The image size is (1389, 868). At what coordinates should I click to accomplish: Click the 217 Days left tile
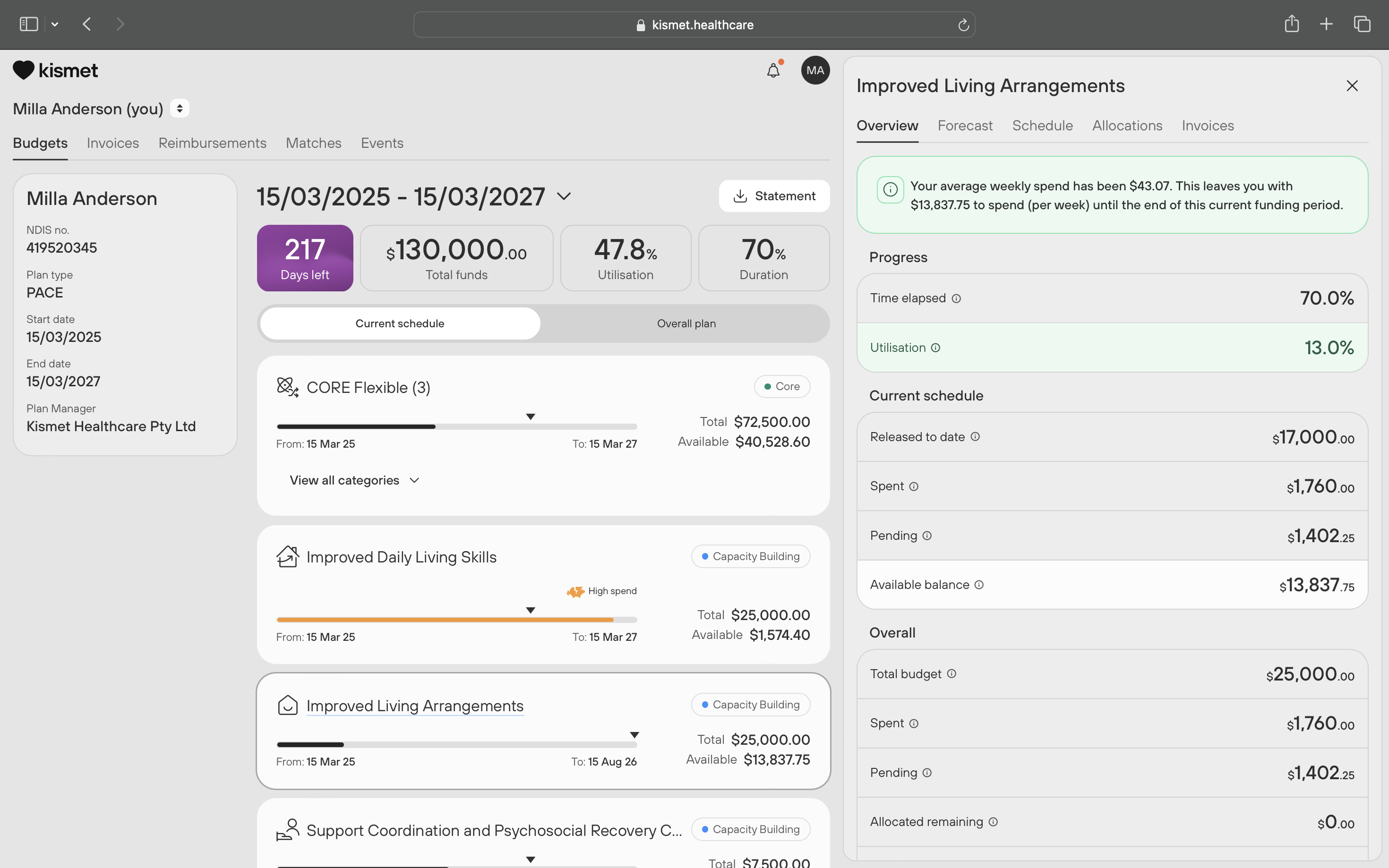pos(305,258)
